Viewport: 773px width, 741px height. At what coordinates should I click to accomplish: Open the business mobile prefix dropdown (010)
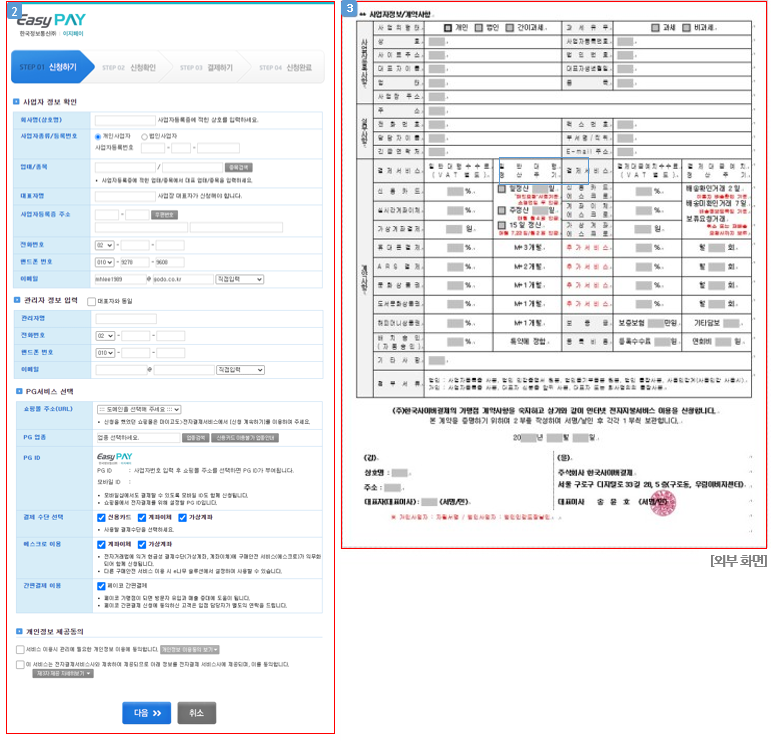105,262
